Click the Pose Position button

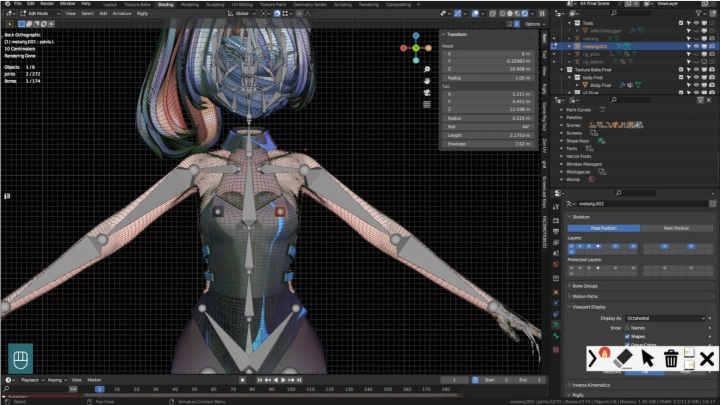[x=603, y=228]
